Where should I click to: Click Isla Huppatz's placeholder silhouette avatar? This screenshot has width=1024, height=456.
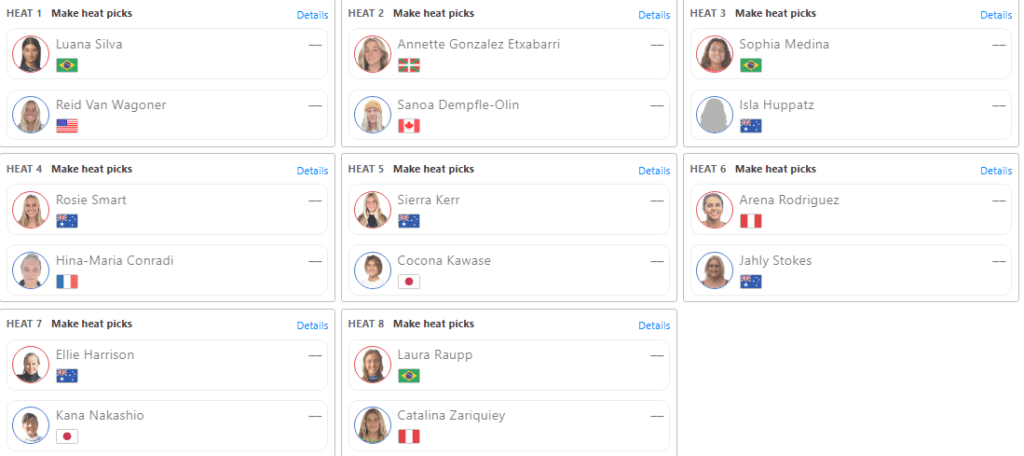(x=714, y=114)
